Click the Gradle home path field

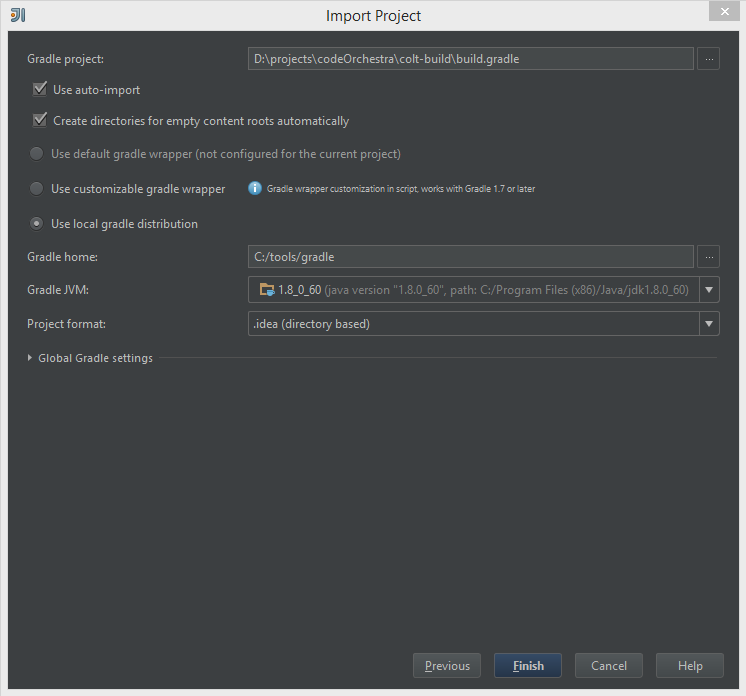(x=470, y=257)
